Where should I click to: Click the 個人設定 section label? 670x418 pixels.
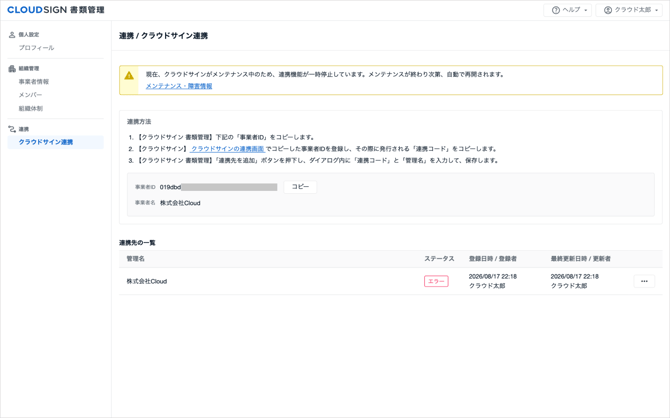[29, 35]
